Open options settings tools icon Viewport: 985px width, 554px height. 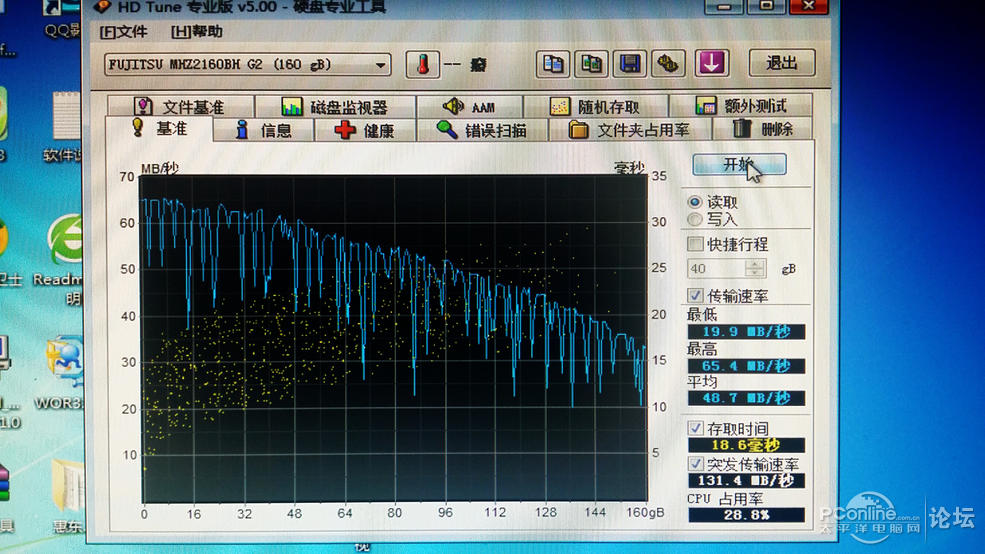pyautogui.click(x=668, y=63)
